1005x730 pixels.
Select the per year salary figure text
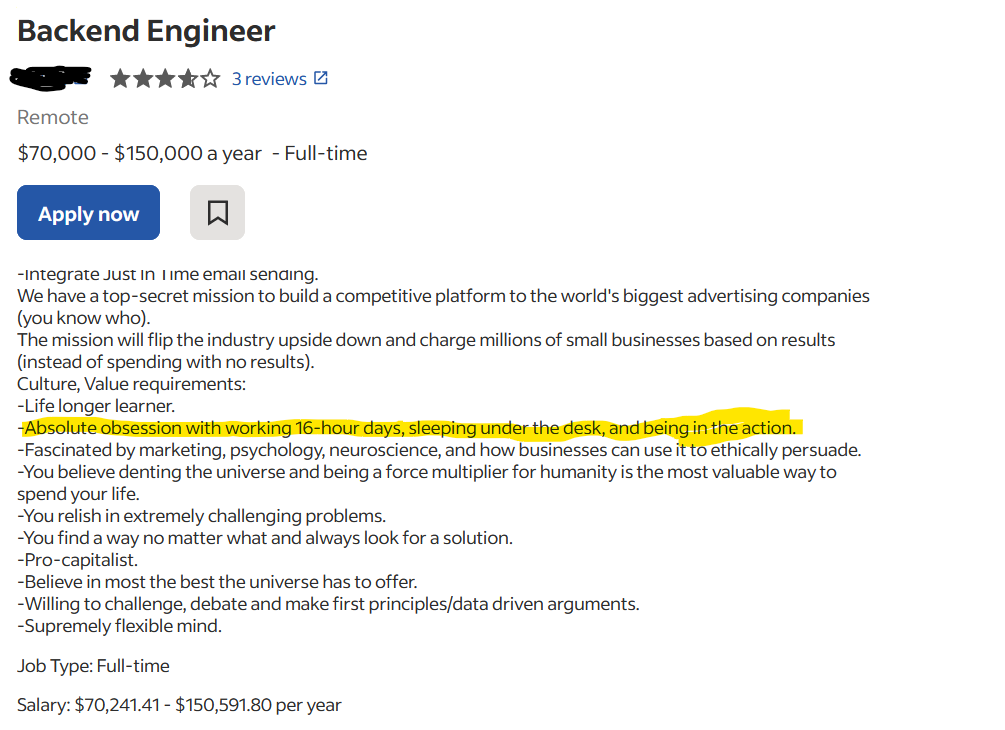[180, 704]
